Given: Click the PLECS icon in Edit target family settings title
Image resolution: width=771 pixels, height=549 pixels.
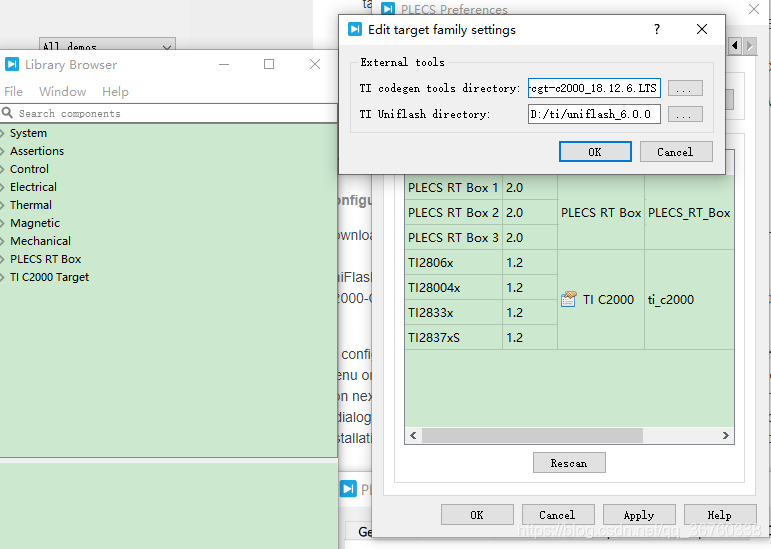Looking at the screenshot, I should coord(355,29).
